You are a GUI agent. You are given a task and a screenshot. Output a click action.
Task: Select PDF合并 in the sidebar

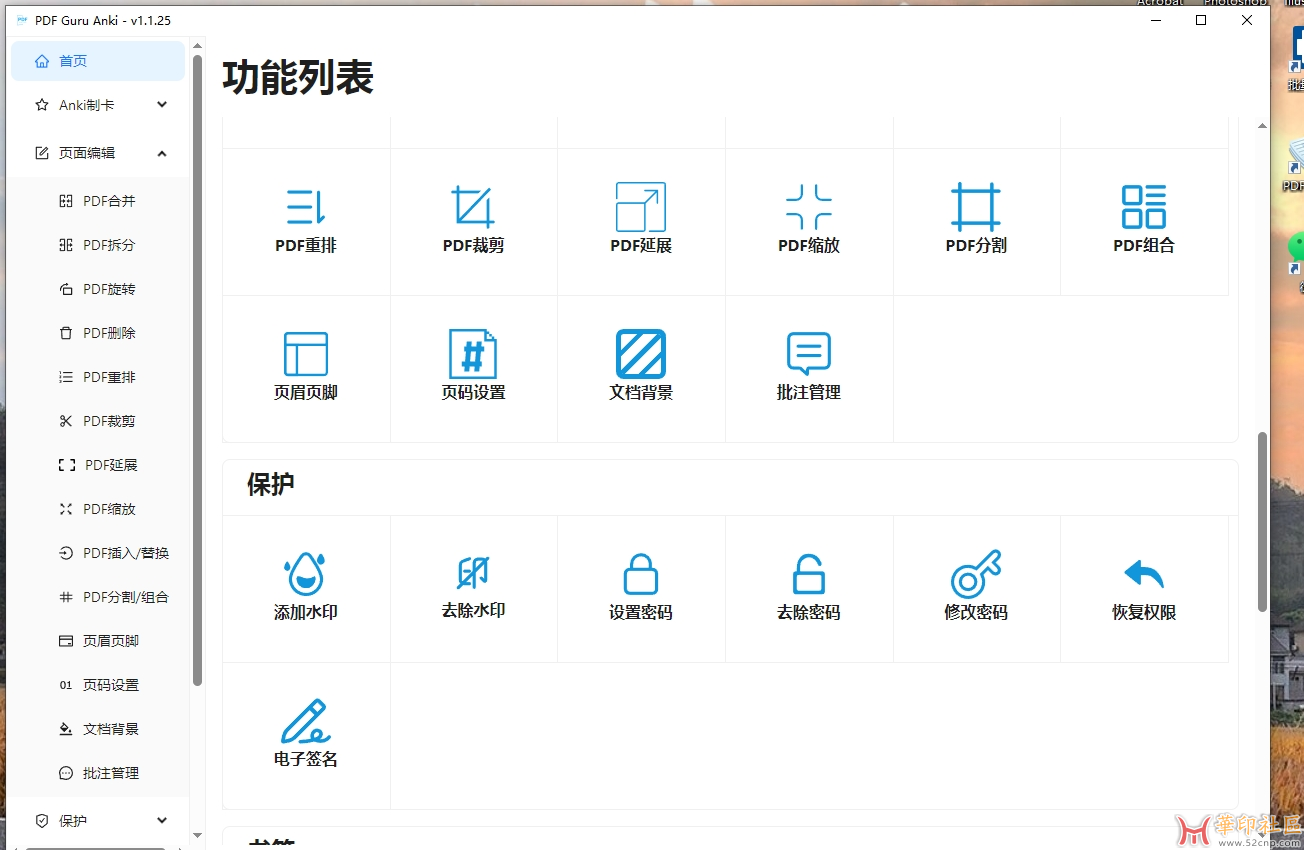(109, 201)
